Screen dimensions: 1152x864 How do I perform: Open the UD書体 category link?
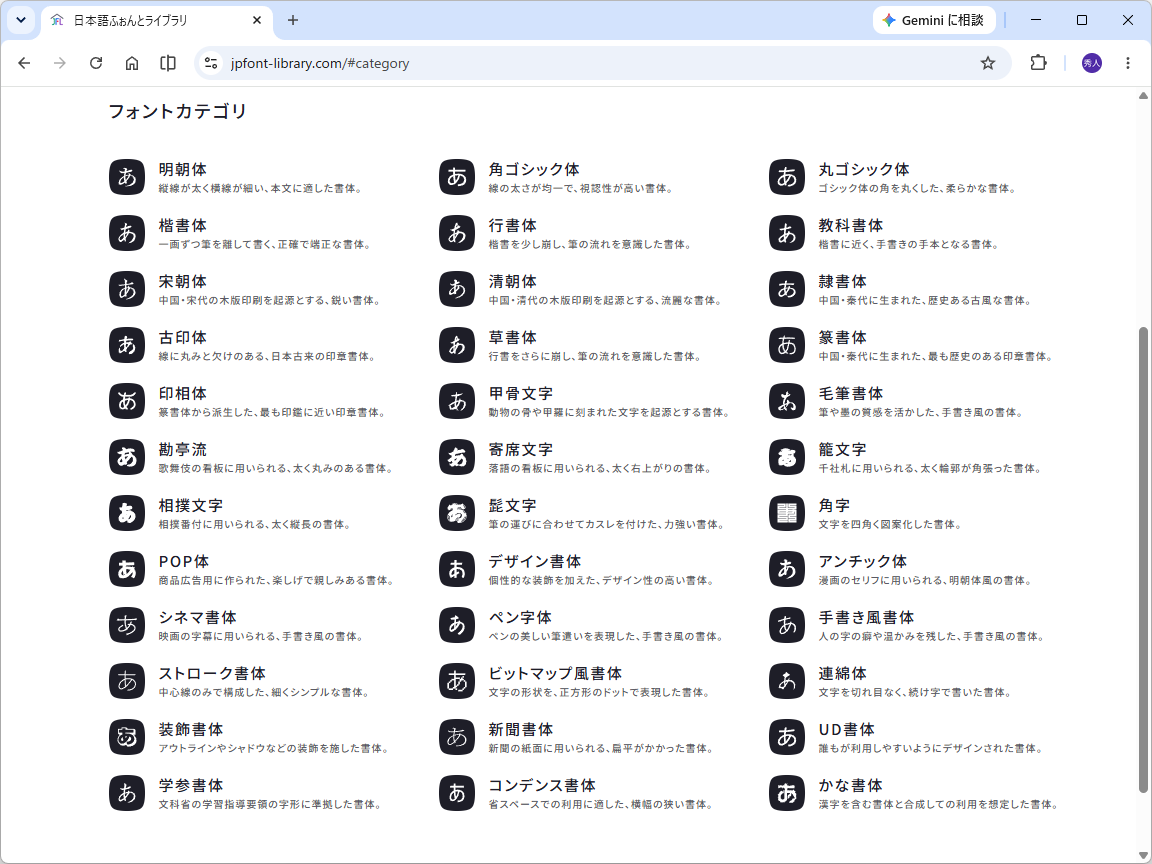click(846, 730)
